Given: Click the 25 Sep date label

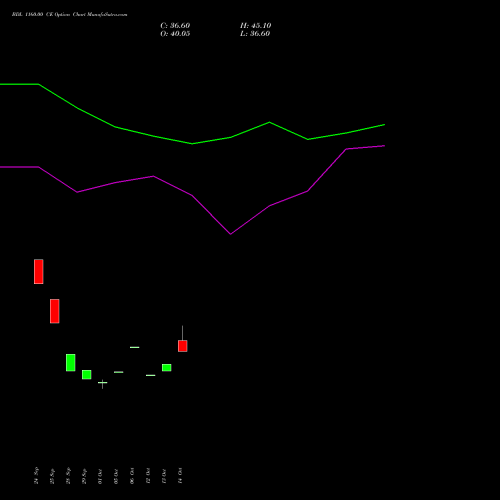Looking at the screenshot, I should (x=52, y=476).
